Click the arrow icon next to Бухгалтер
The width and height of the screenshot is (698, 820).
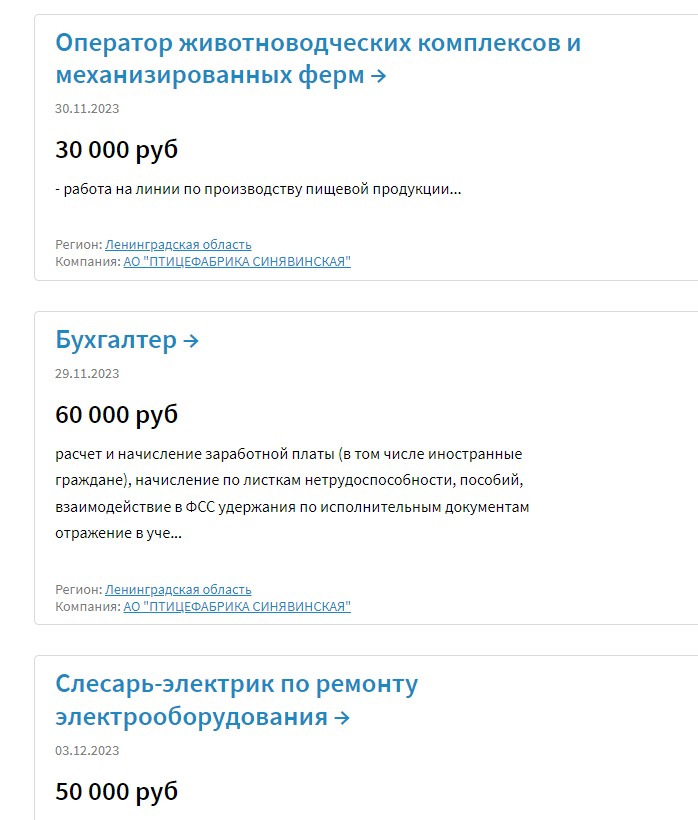[191, 341]
